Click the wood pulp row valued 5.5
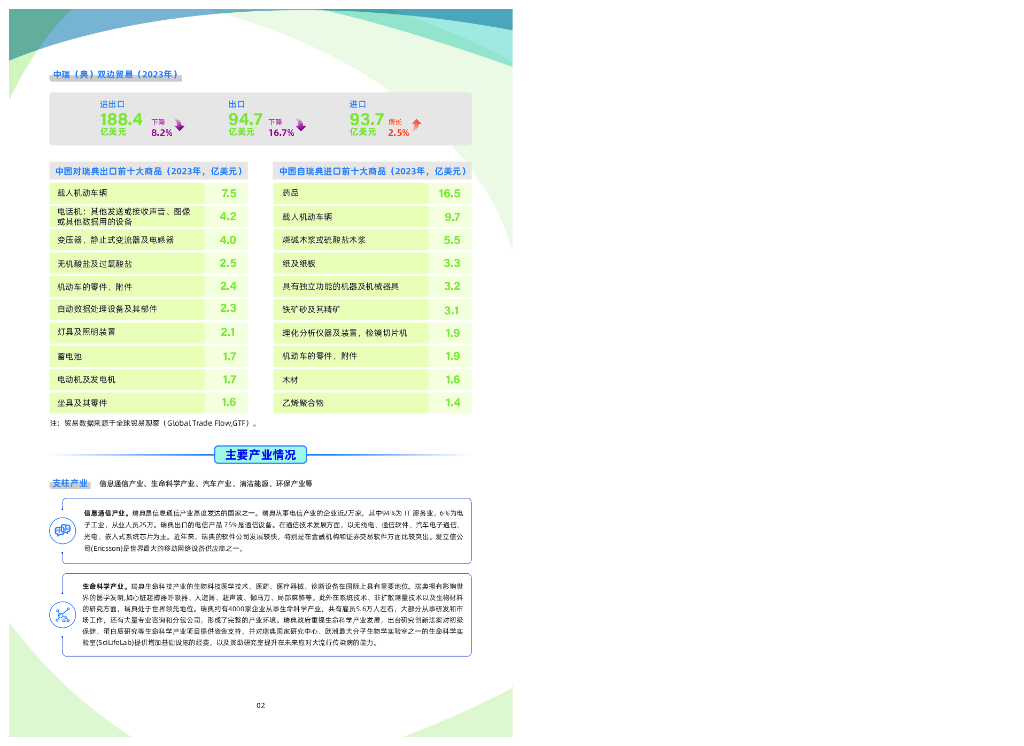1024x746 pixels. click(372, 240)
